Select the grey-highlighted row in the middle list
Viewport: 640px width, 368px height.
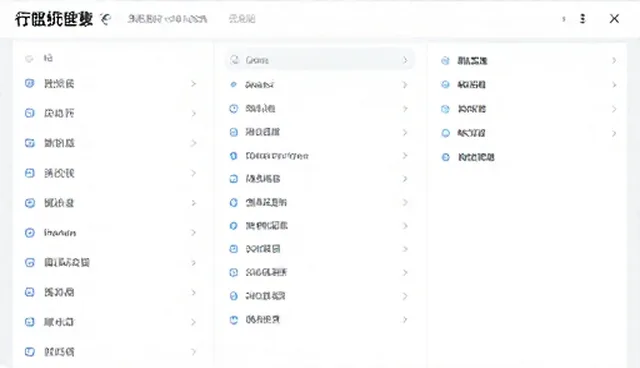tap(320, 60)
